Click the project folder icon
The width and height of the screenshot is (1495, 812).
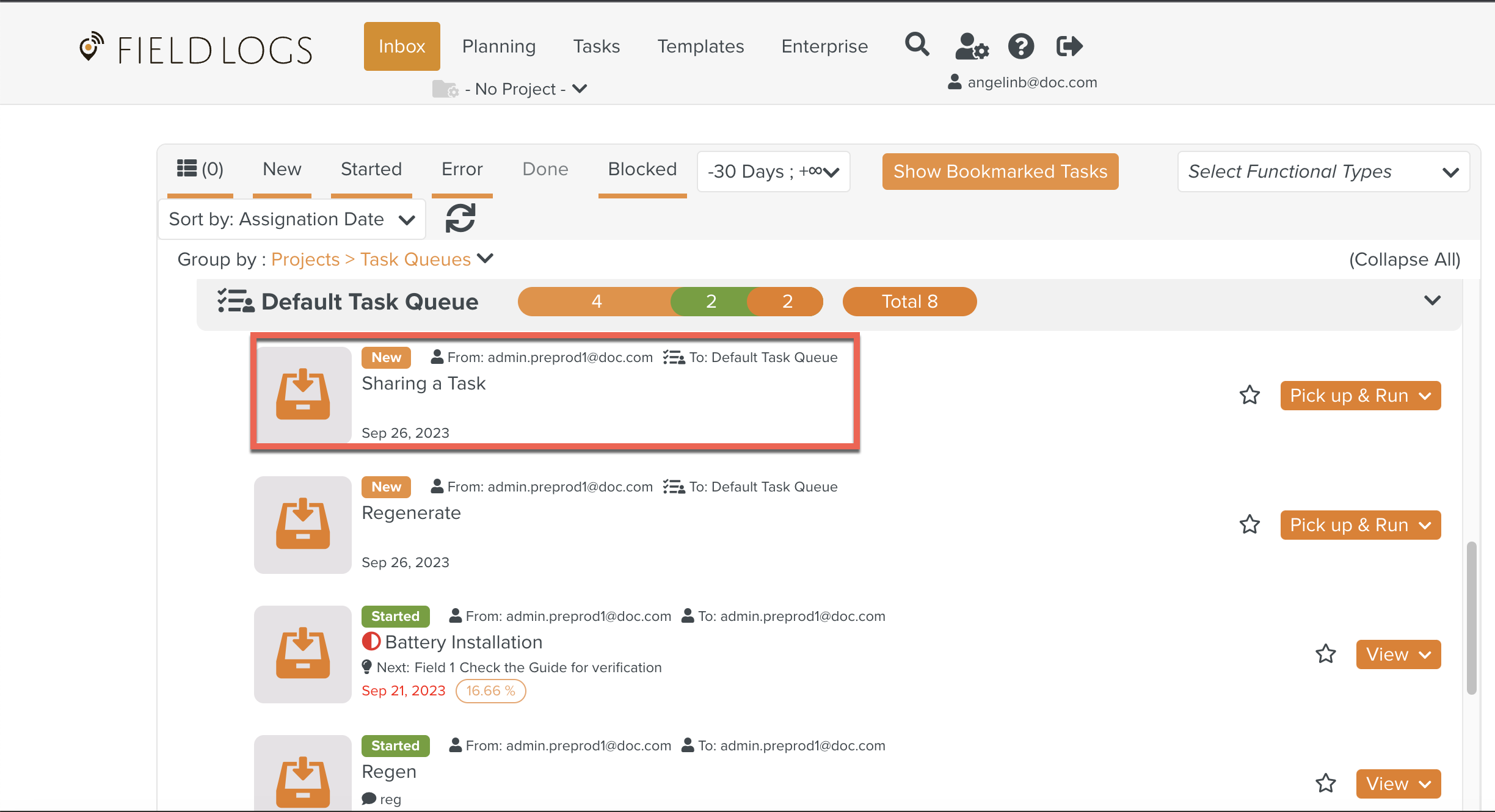pos(445,89)
